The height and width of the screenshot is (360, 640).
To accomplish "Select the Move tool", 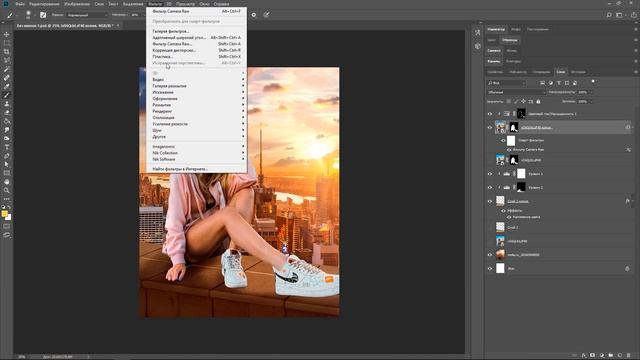I will click(7, 34).
